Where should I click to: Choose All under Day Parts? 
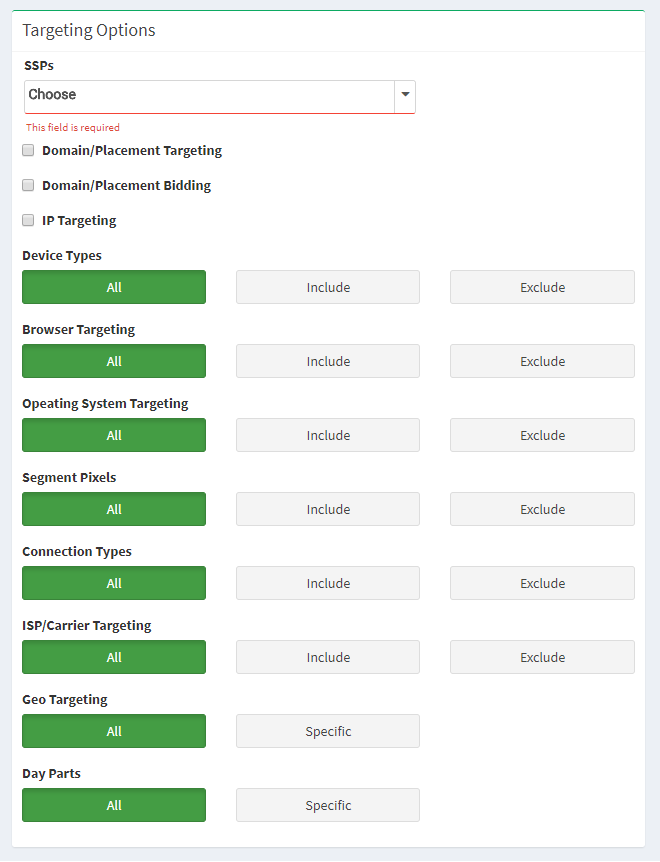114,805
